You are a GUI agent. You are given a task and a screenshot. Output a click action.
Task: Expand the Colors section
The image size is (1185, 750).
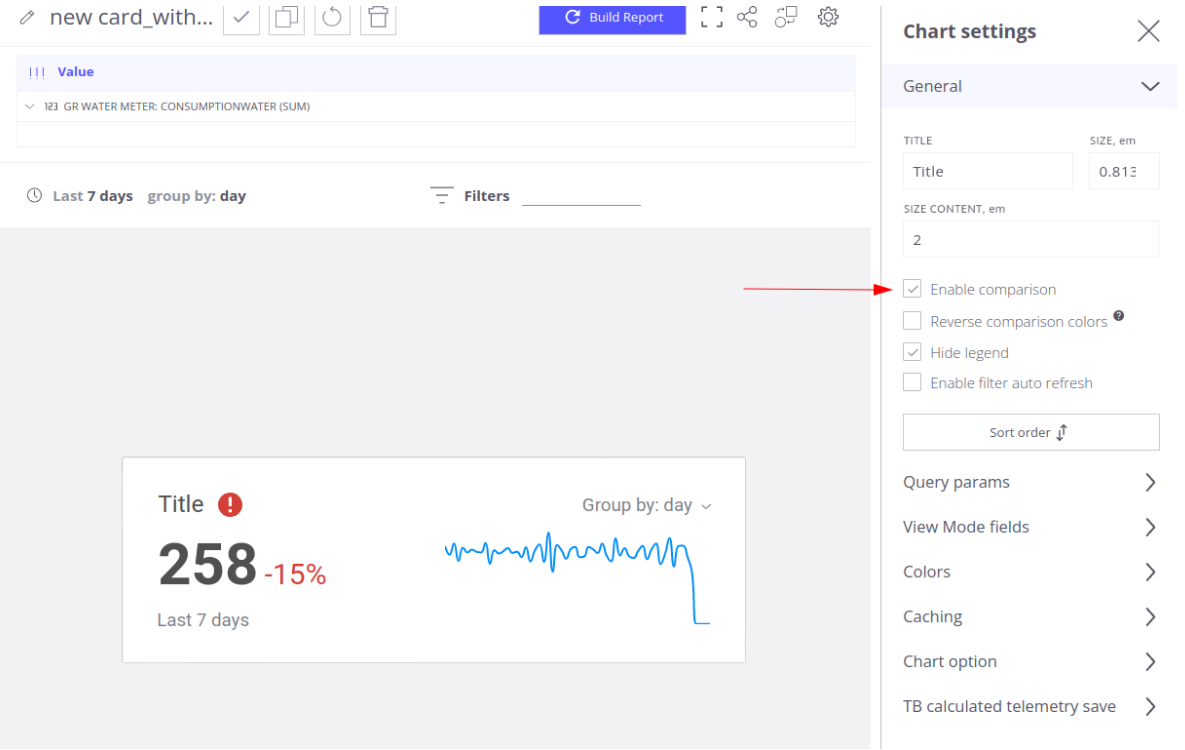(1030, 572)
